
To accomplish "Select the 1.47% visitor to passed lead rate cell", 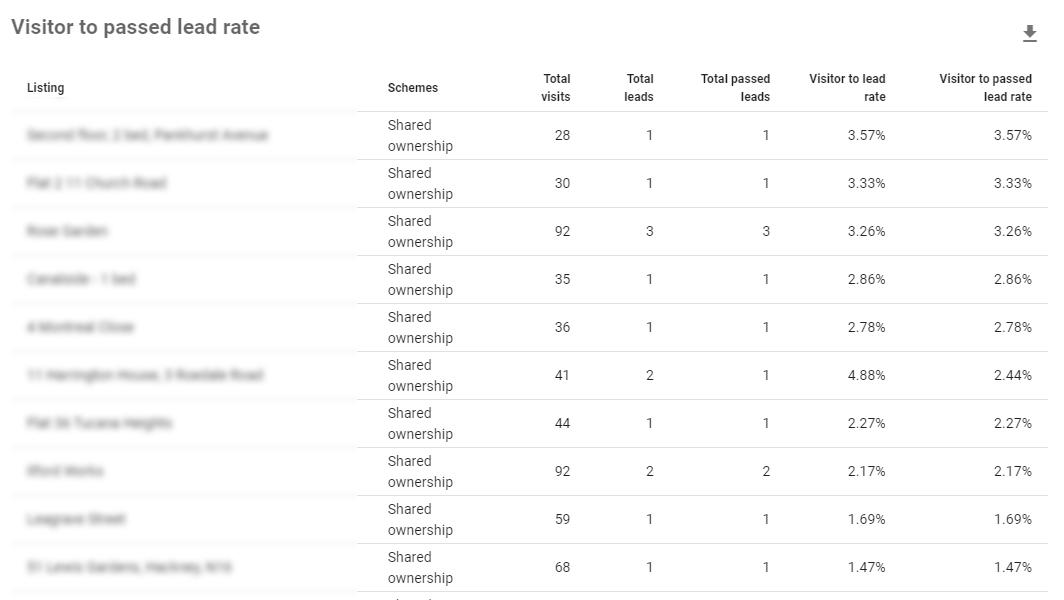I will point(1012,567).
